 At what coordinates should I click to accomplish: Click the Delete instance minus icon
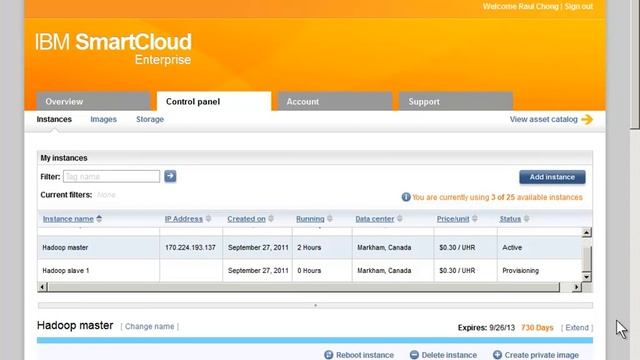[414, 355]
